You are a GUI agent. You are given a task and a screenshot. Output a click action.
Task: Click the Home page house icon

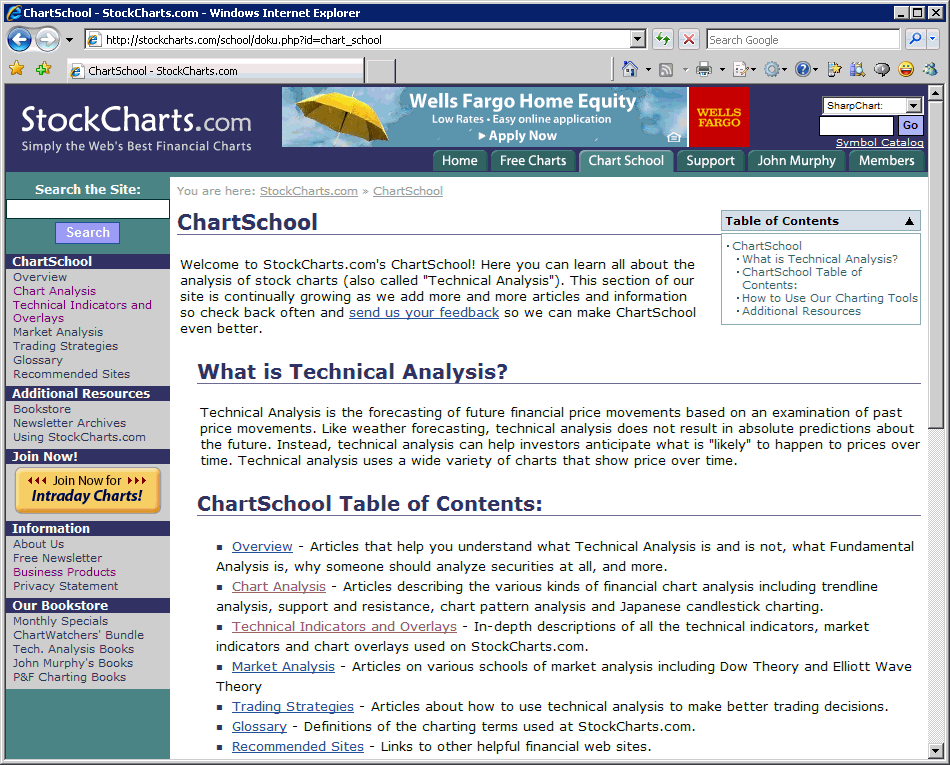[630, 69]
